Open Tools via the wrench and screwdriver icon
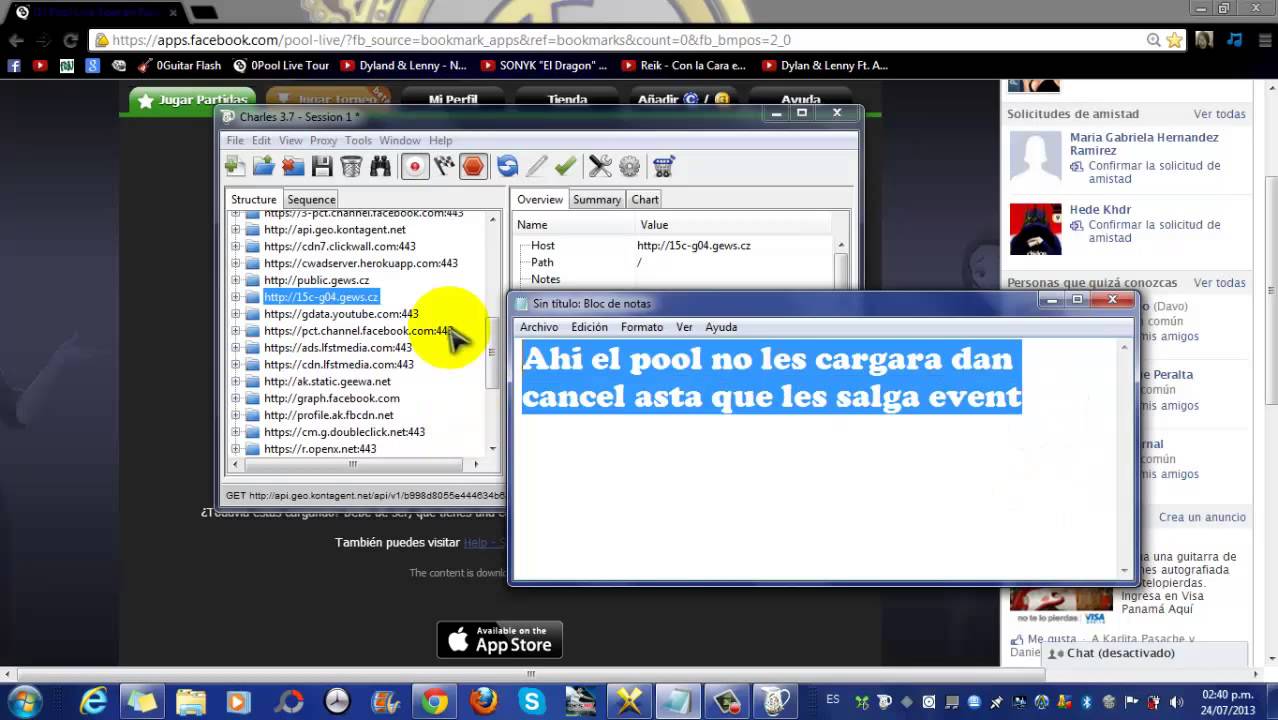This screenshot has width=1278, height=720. tap(600, 166)
